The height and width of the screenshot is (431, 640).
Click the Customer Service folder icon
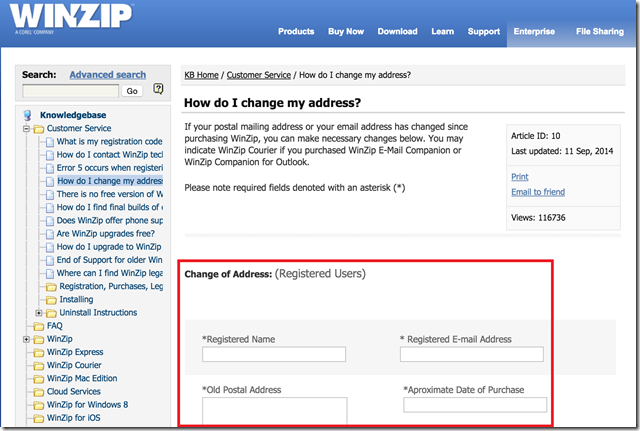(39, 129)
